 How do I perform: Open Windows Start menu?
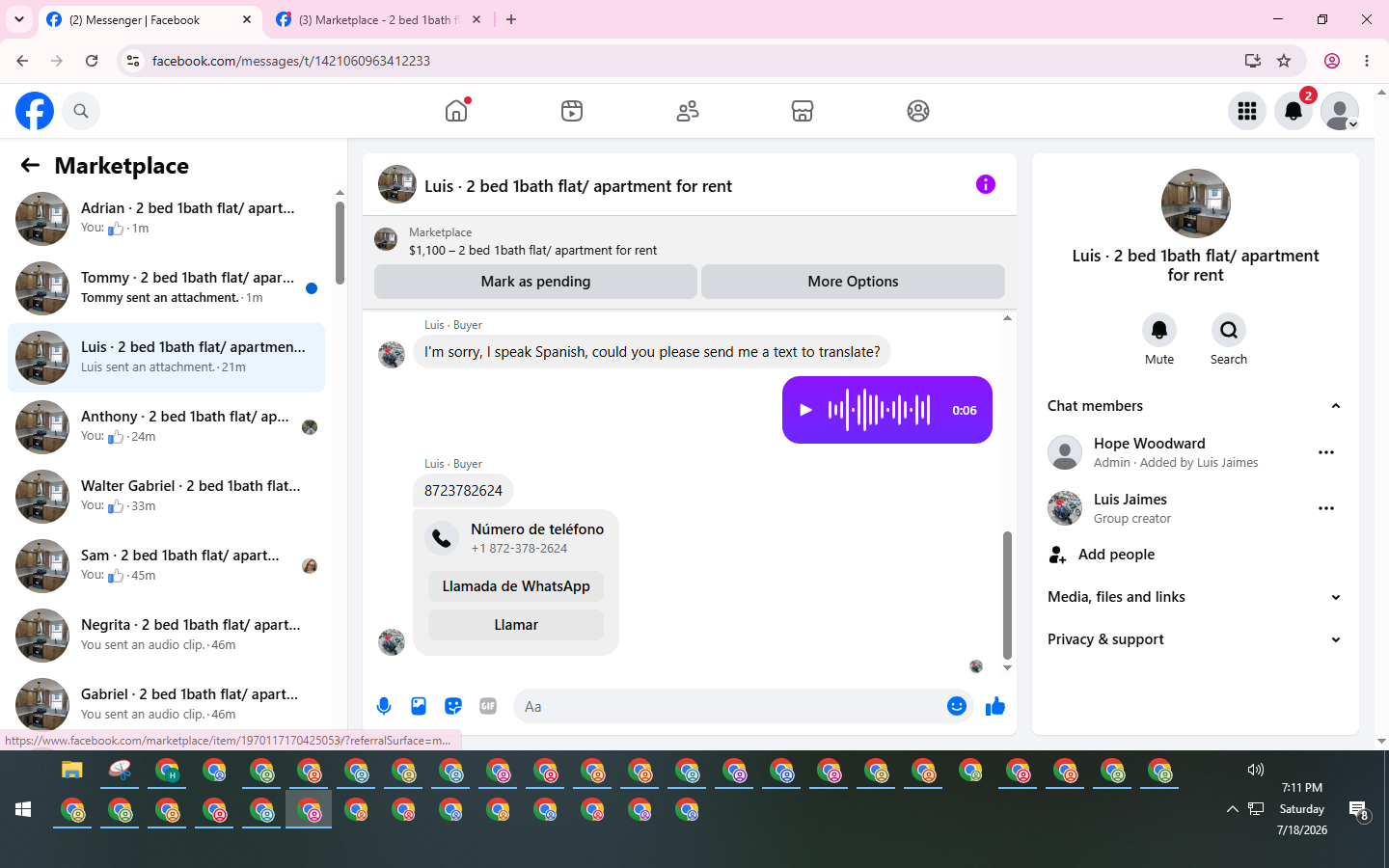tap(23, 809)
